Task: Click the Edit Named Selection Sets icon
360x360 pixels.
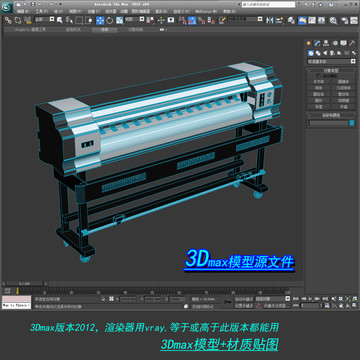Action: click(222, 20)
